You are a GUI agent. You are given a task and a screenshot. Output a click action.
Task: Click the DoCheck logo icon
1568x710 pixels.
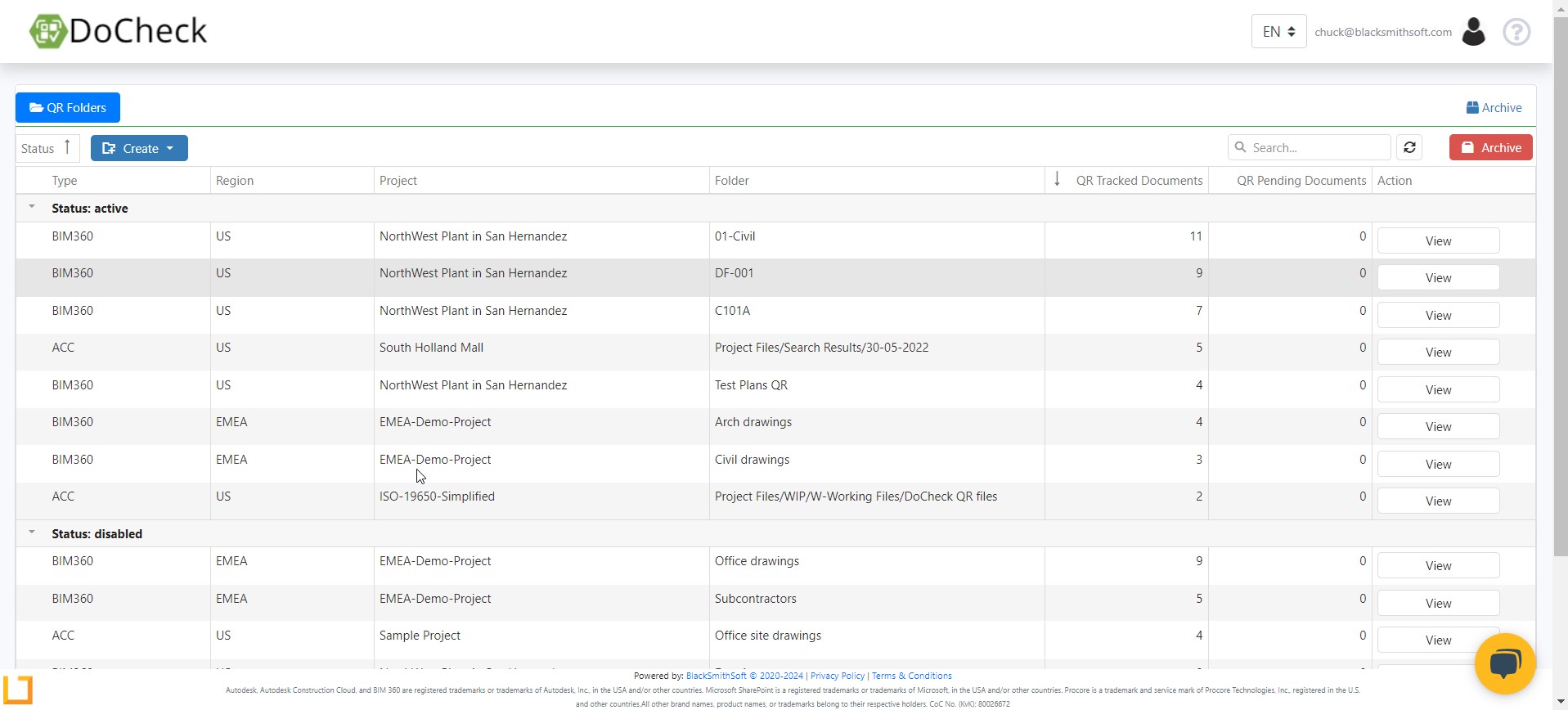point(47,32)
